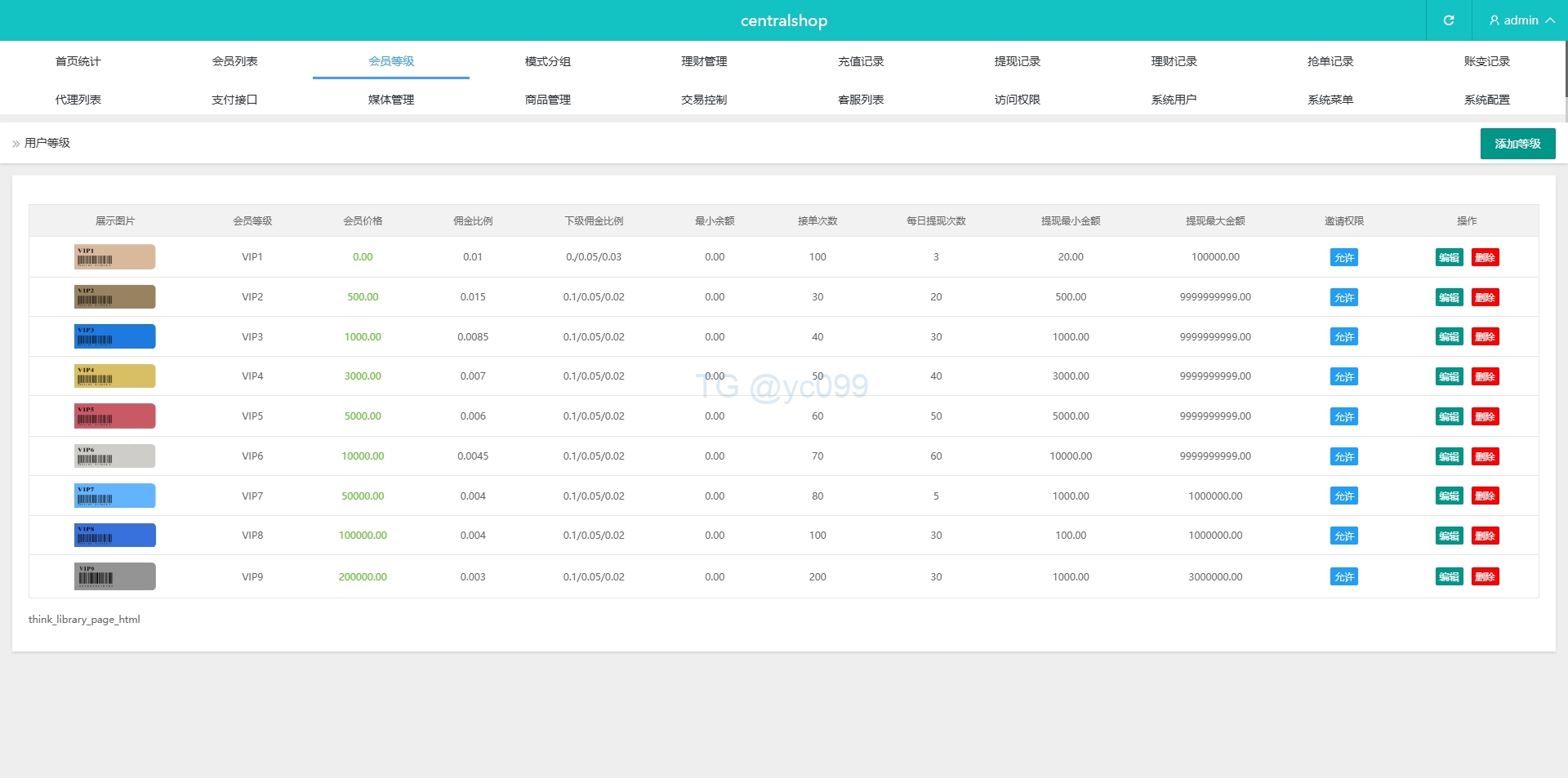Image resolution: width=1568 pixels, height=778 pixels.
Task: Select the 充值记录 tab
Action: coord(861,61)
